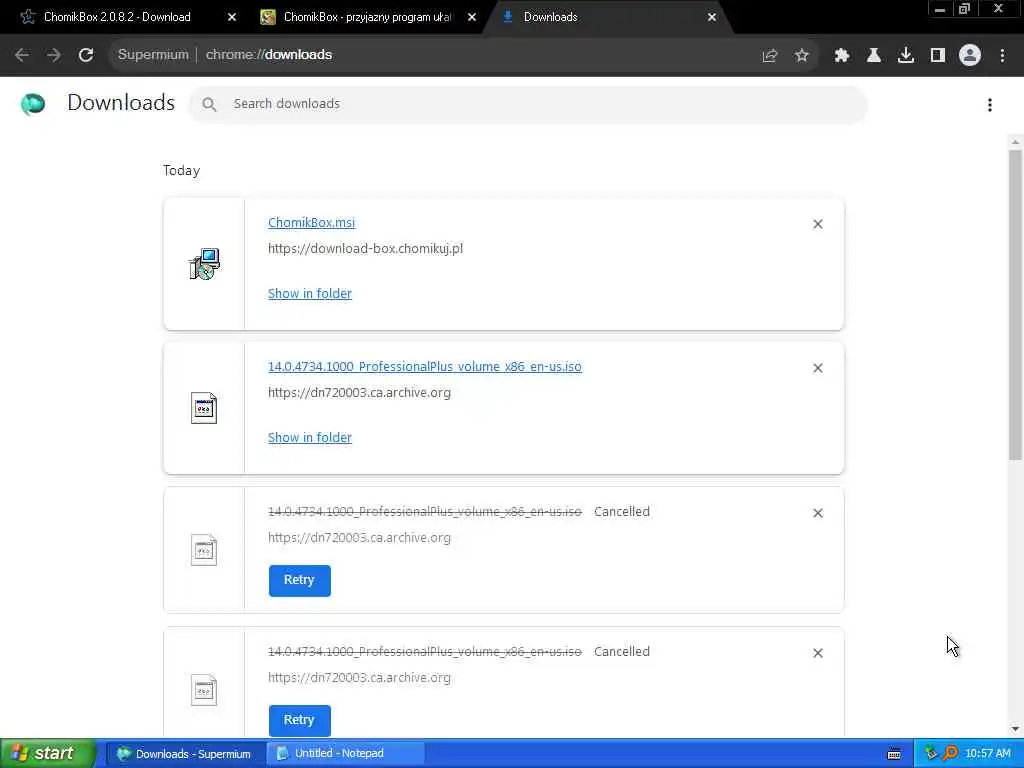The height and width of the screenshot is (768, 1024).
Task: Show the completed ISO download in folder
Action: 310,438
